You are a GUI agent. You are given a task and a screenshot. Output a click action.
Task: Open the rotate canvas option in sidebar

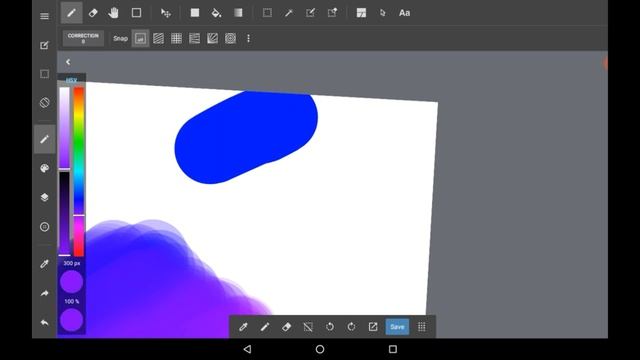tap(44, 102)
